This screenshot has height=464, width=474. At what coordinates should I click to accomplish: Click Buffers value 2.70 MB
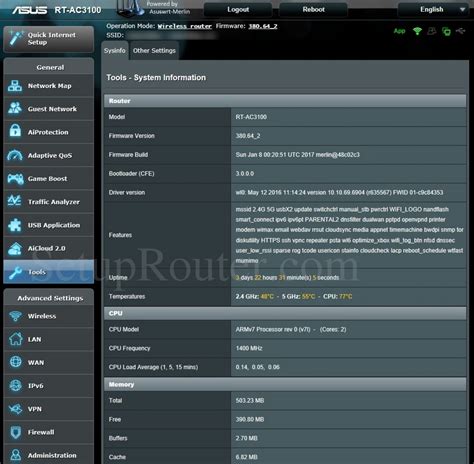pos(246,438)
